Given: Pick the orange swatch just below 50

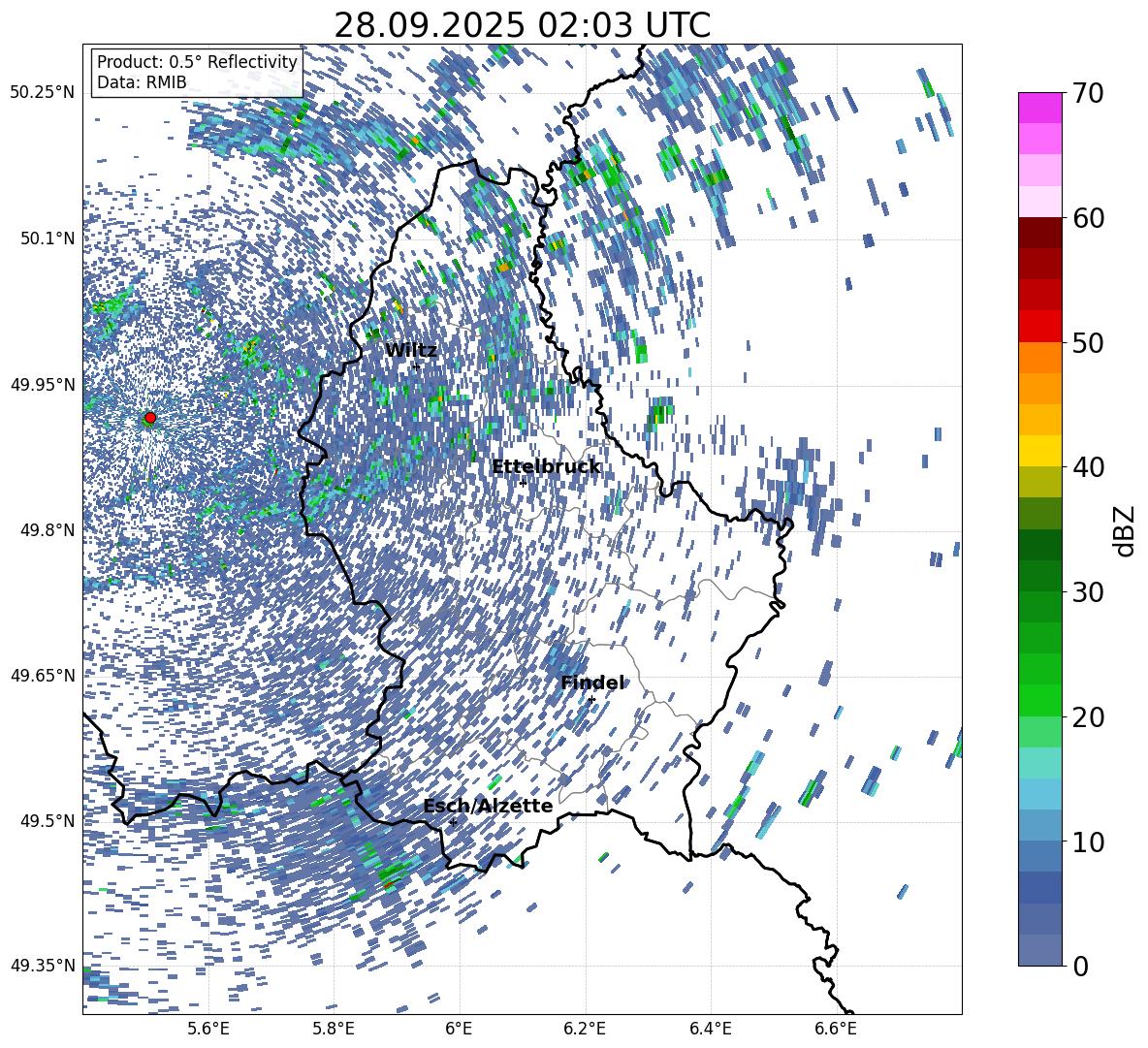Looking at the screenshot, I should point(1039,357).
